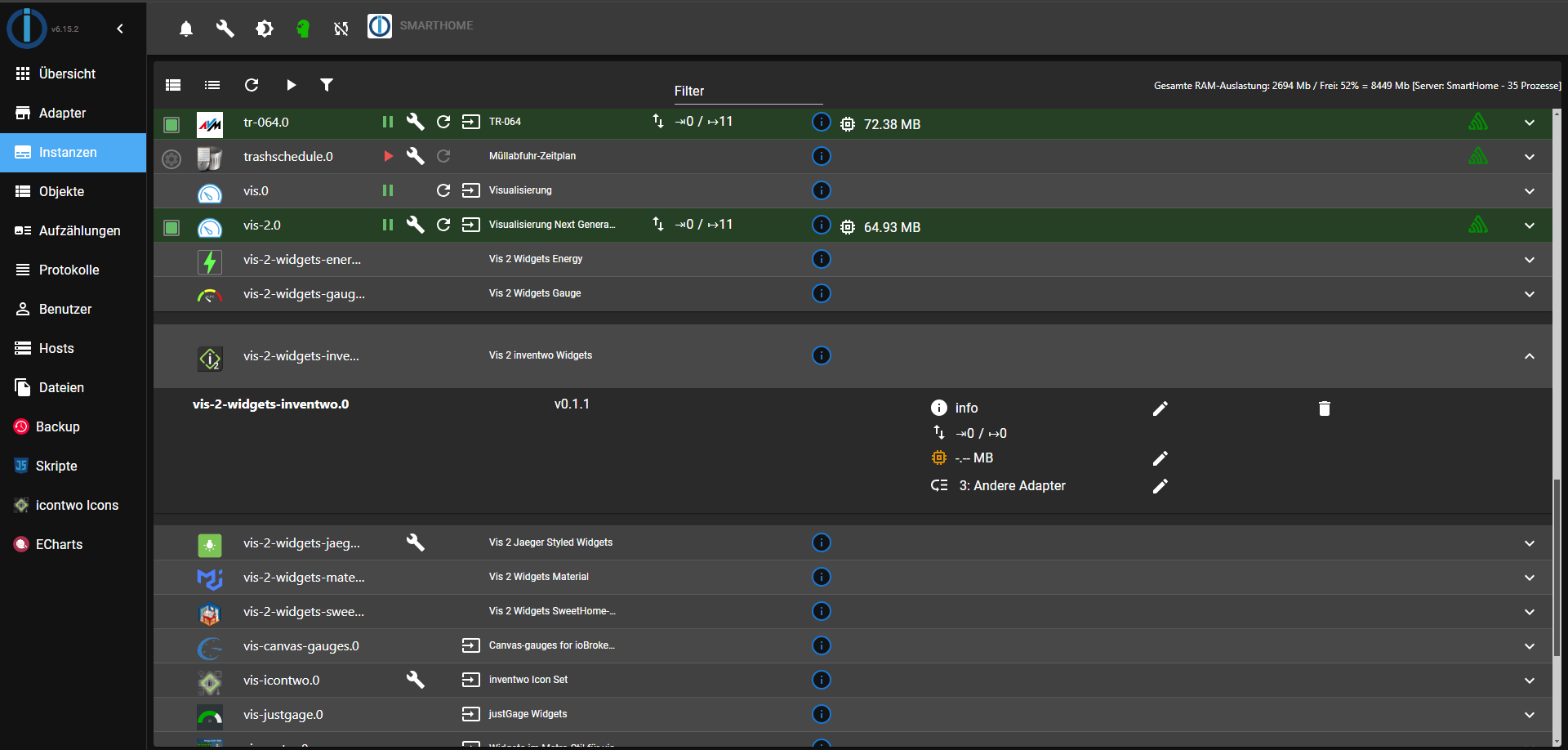Screen dimensions: 1568x750
Task: Restart the vis.0 instance
Action: [x=443, y=190]
